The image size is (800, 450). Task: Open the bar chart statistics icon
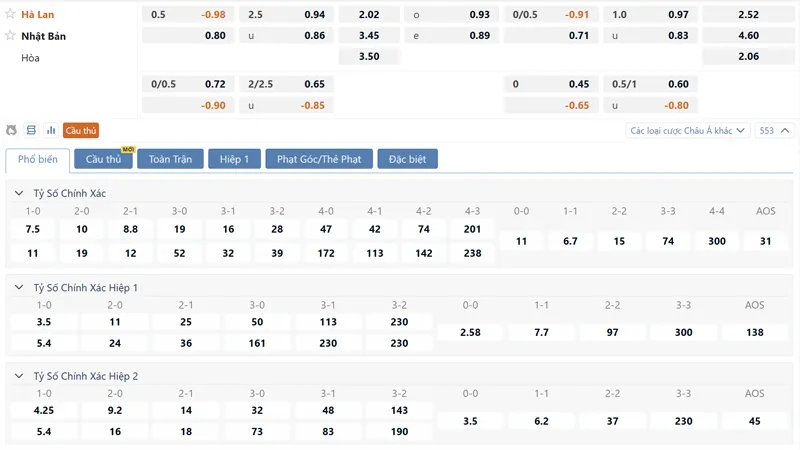coord(51,131)
